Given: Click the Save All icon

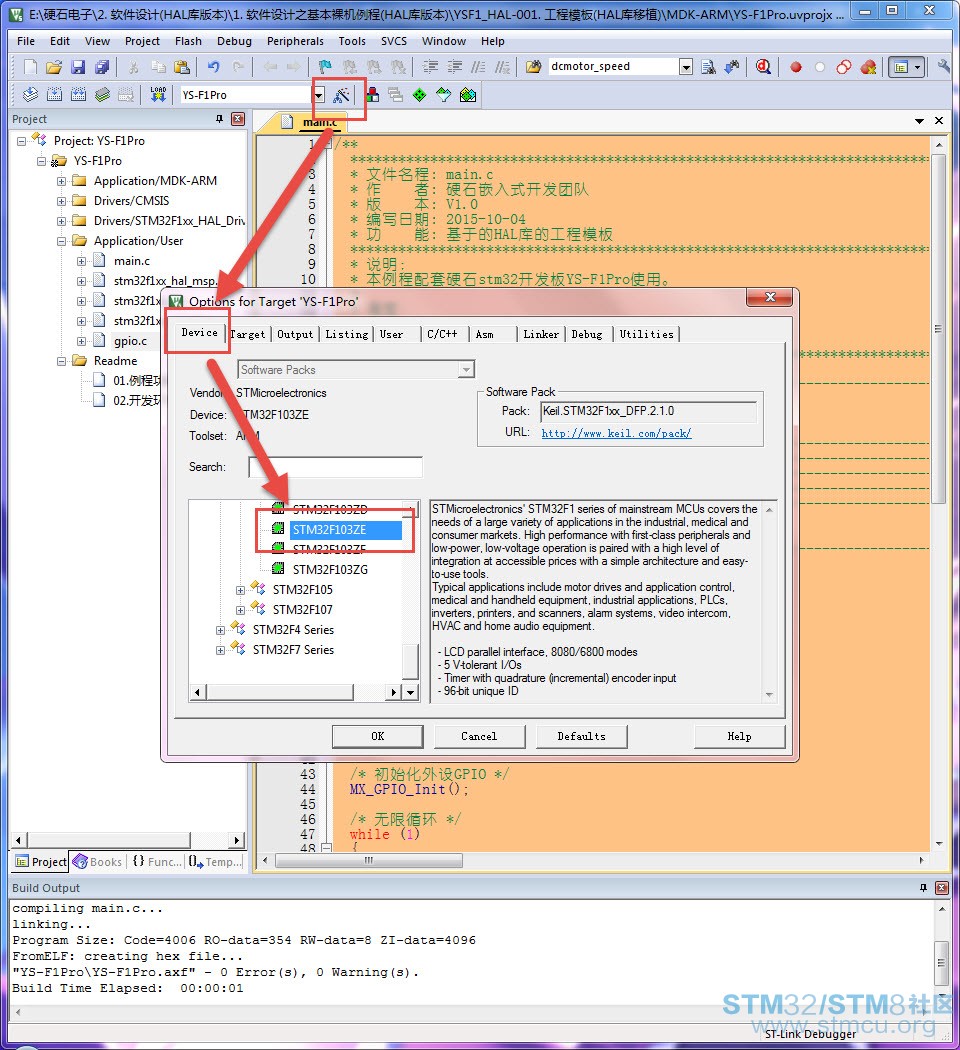Looking at the screenshot, I should [102, 66].
